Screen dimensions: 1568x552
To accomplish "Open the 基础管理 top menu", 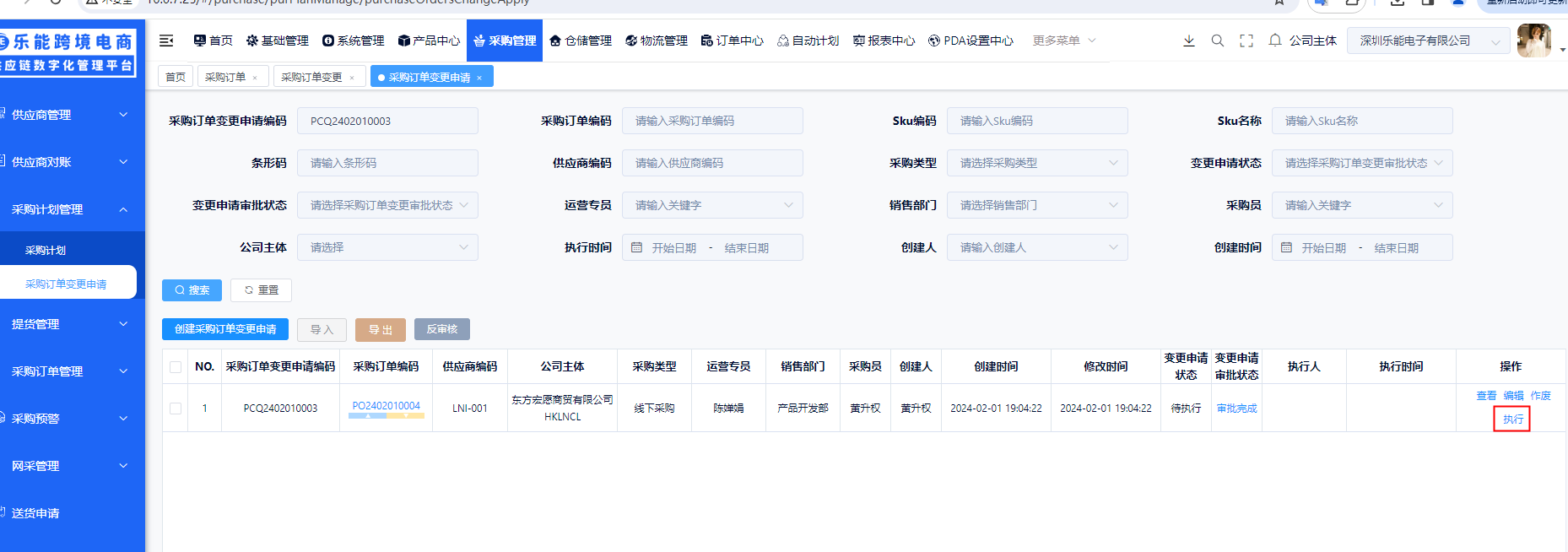I will (277, 41).
